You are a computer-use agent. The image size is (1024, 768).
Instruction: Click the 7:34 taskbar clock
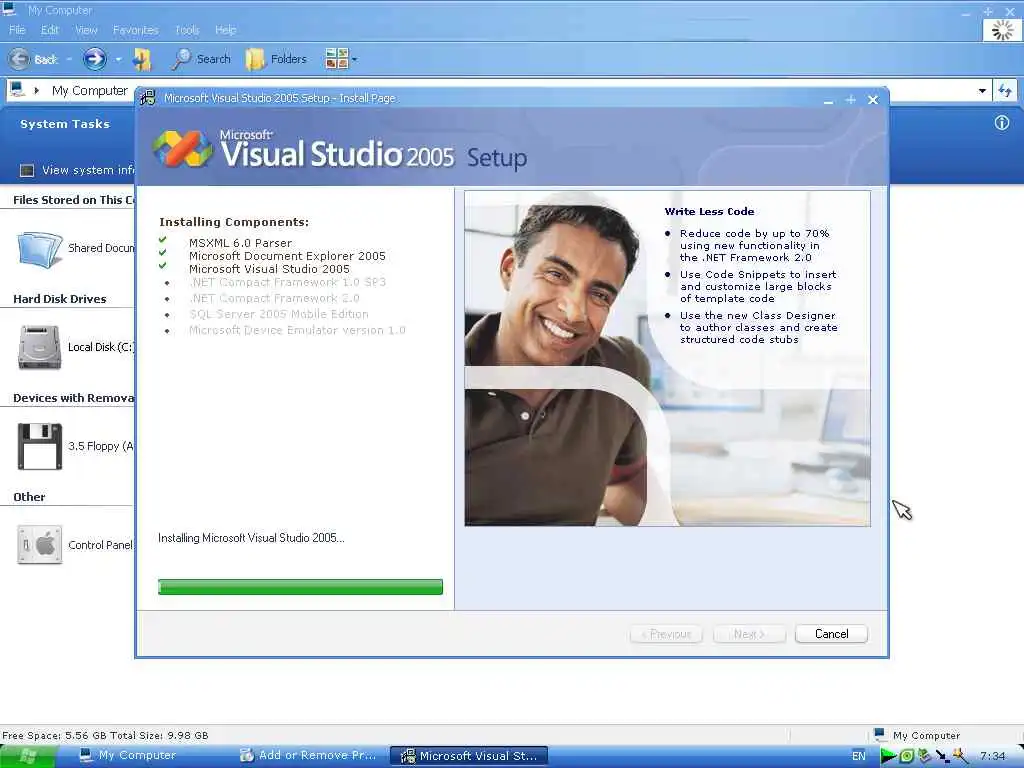coord(993,756)
